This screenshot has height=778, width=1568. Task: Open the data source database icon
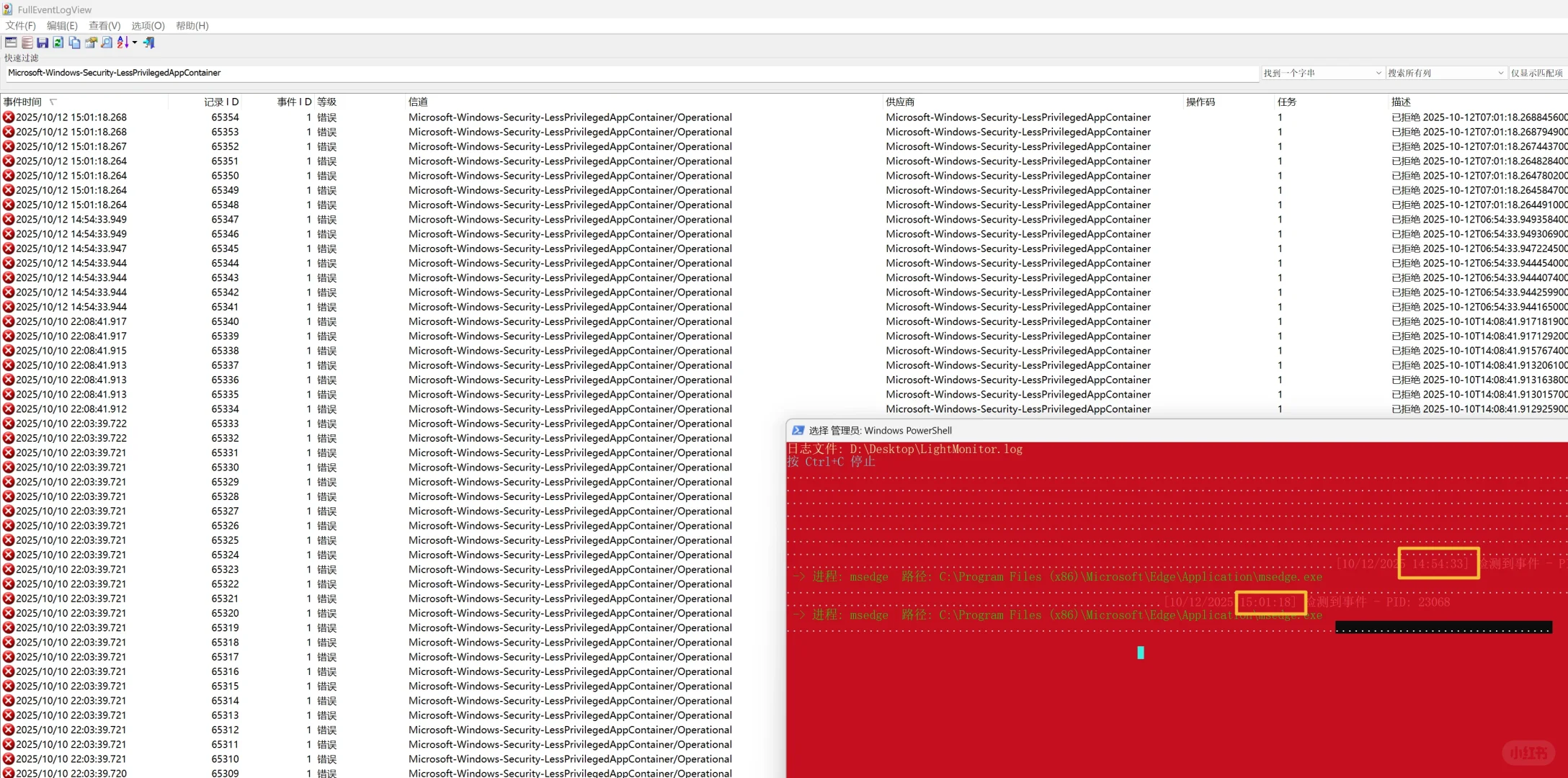pyautogui.click(x=27, y=43)
